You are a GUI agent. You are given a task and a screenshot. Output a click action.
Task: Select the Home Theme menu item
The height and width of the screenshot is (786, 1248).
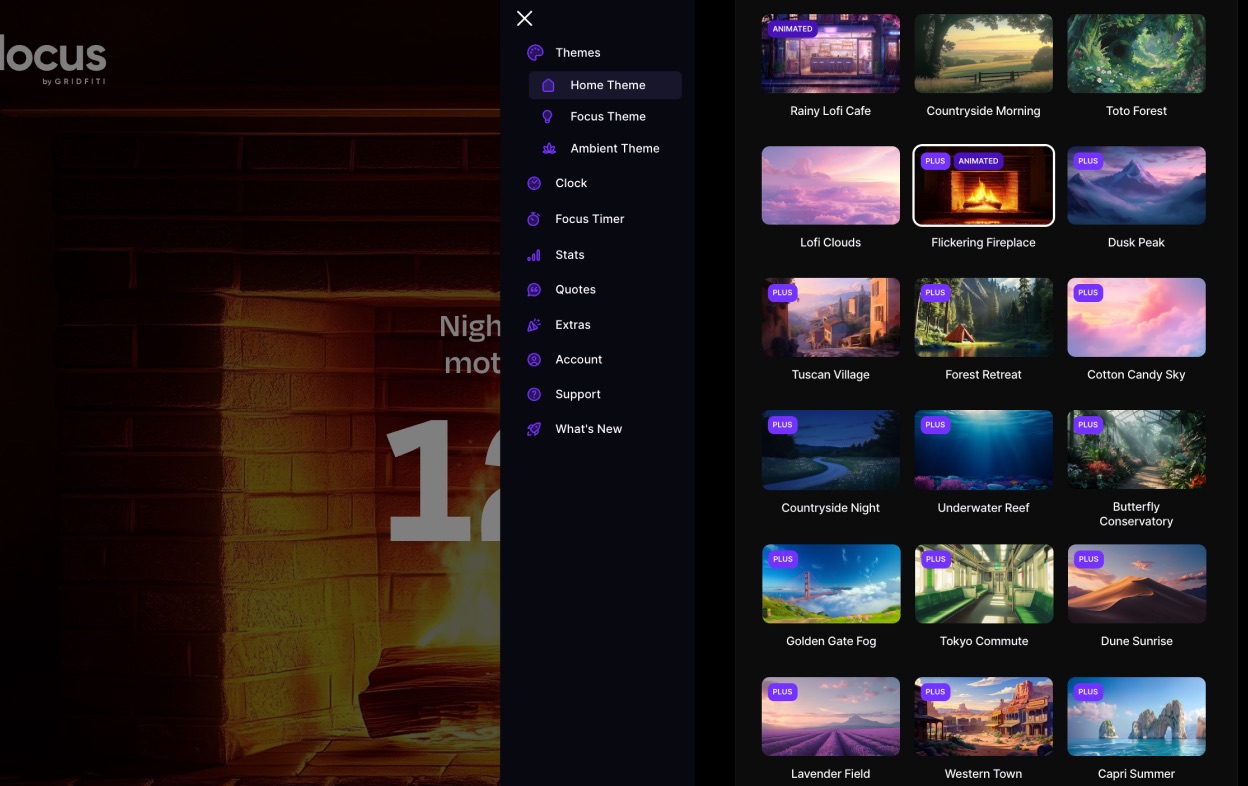pyautogui.click(x=605, y=85)
